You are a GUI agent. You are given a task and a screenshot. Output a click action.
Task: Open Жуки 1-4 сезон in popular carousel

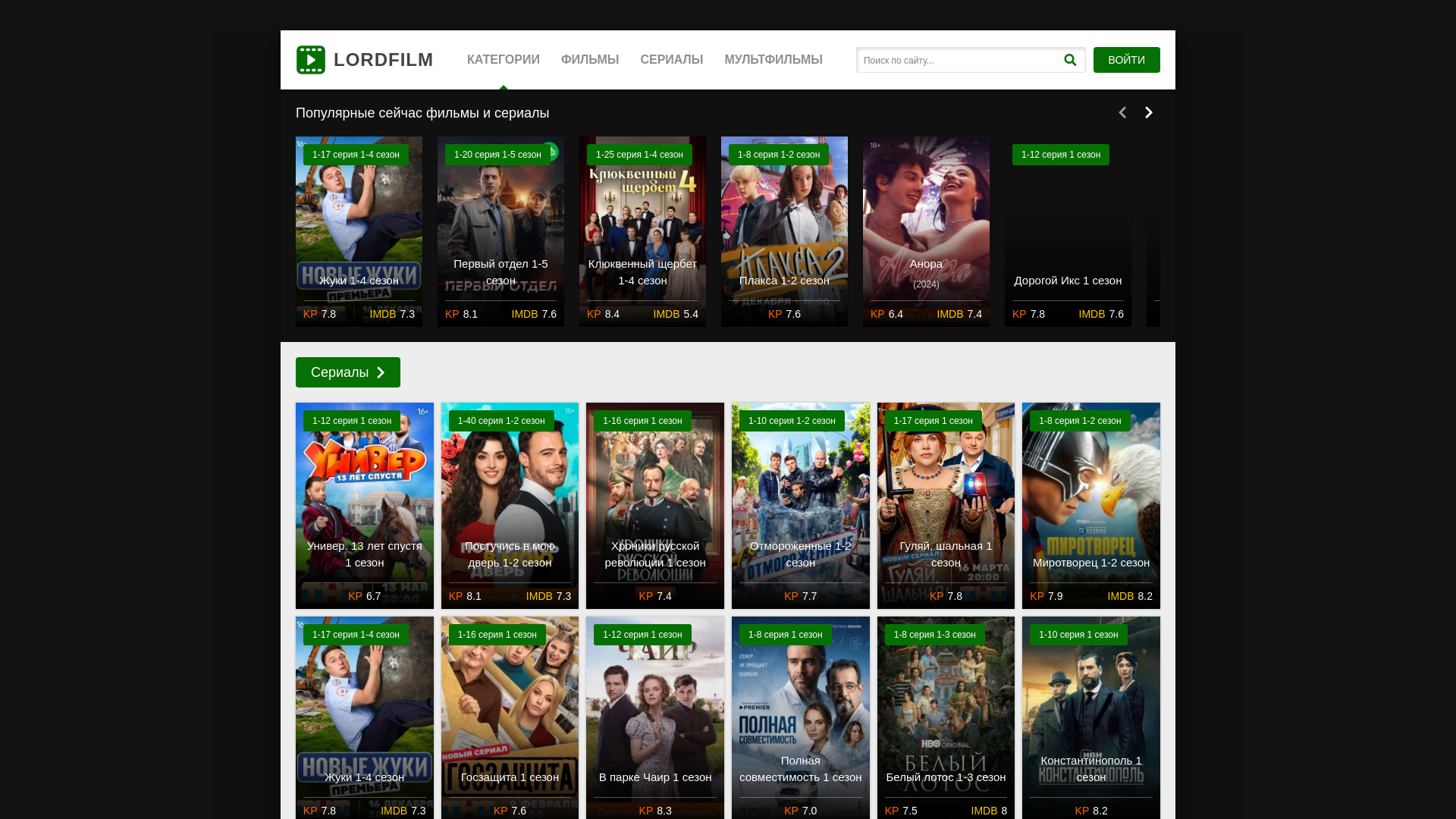click(359, 231)
